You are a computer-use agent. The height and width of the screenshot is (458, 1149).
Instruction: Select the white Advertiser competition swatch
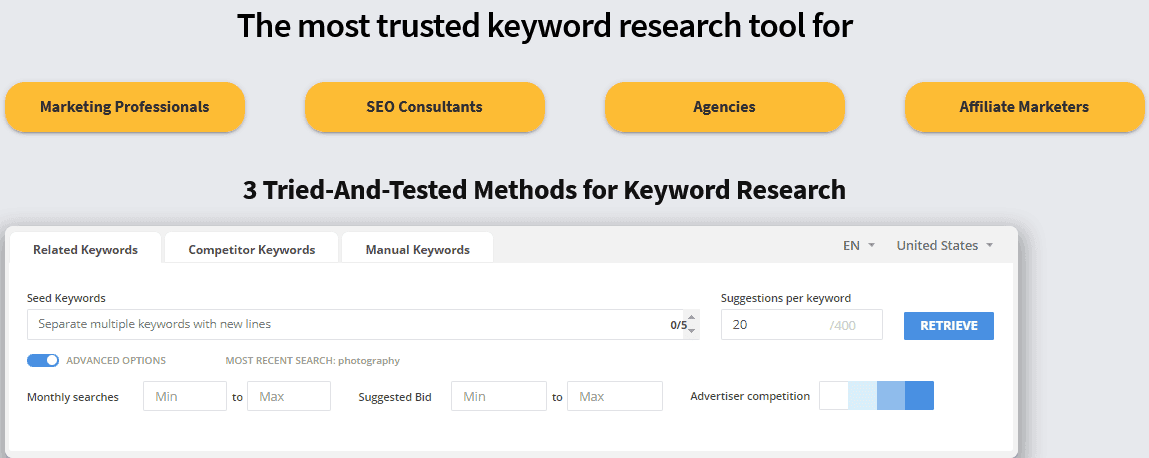point(833,396)
